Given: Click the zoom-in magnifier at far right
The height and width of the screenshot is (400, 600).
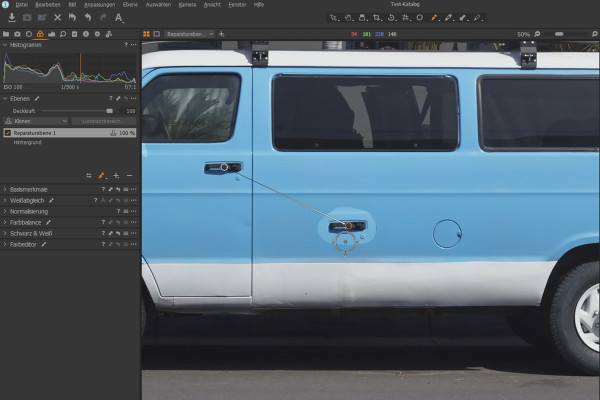Looking at the screenshot, I should click(x=595, y=34).
